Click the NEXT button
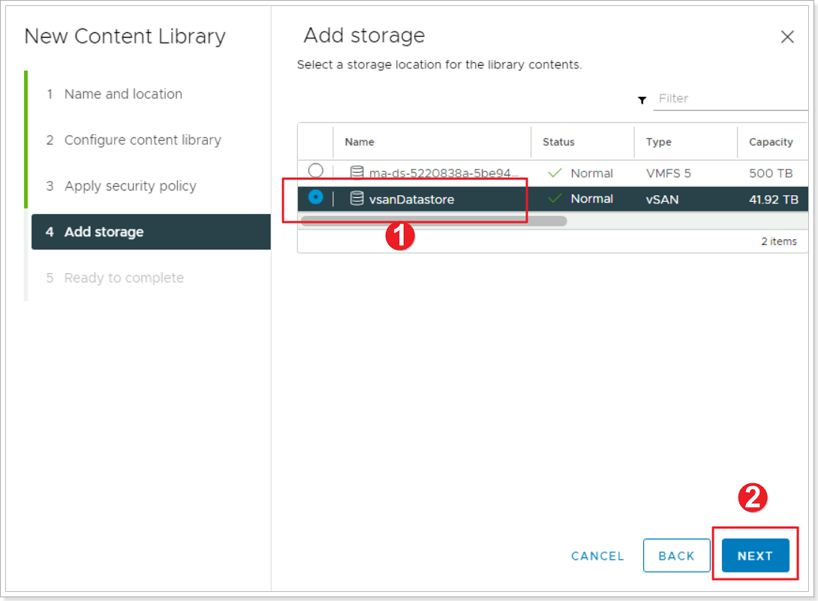This screenshot has height=601, width=818. coord(755,556)
